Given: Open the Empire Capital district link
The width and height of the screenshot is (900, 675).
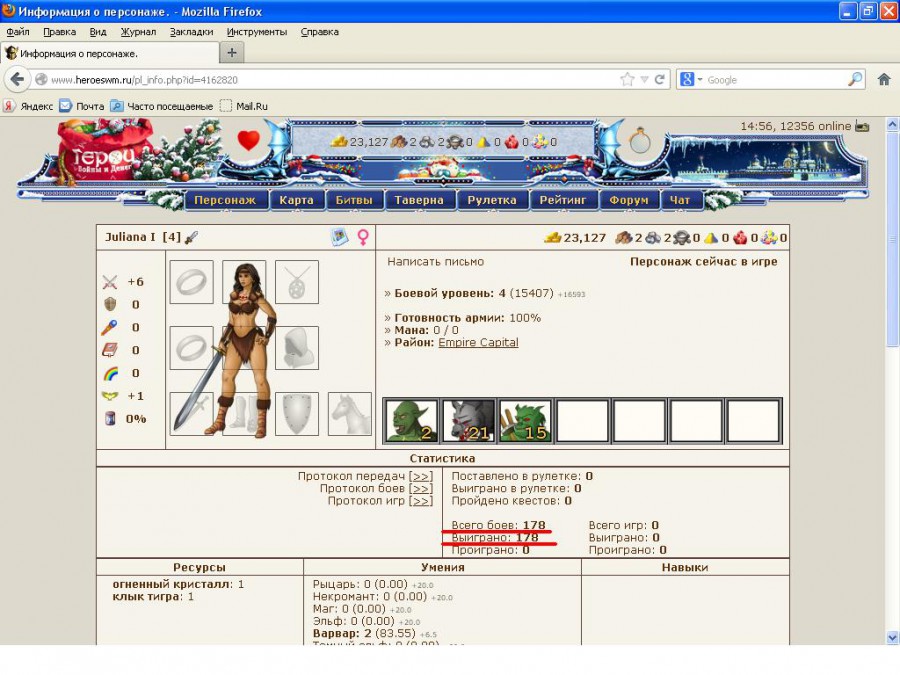Looking at the screenshot, I should pos(478,342).
